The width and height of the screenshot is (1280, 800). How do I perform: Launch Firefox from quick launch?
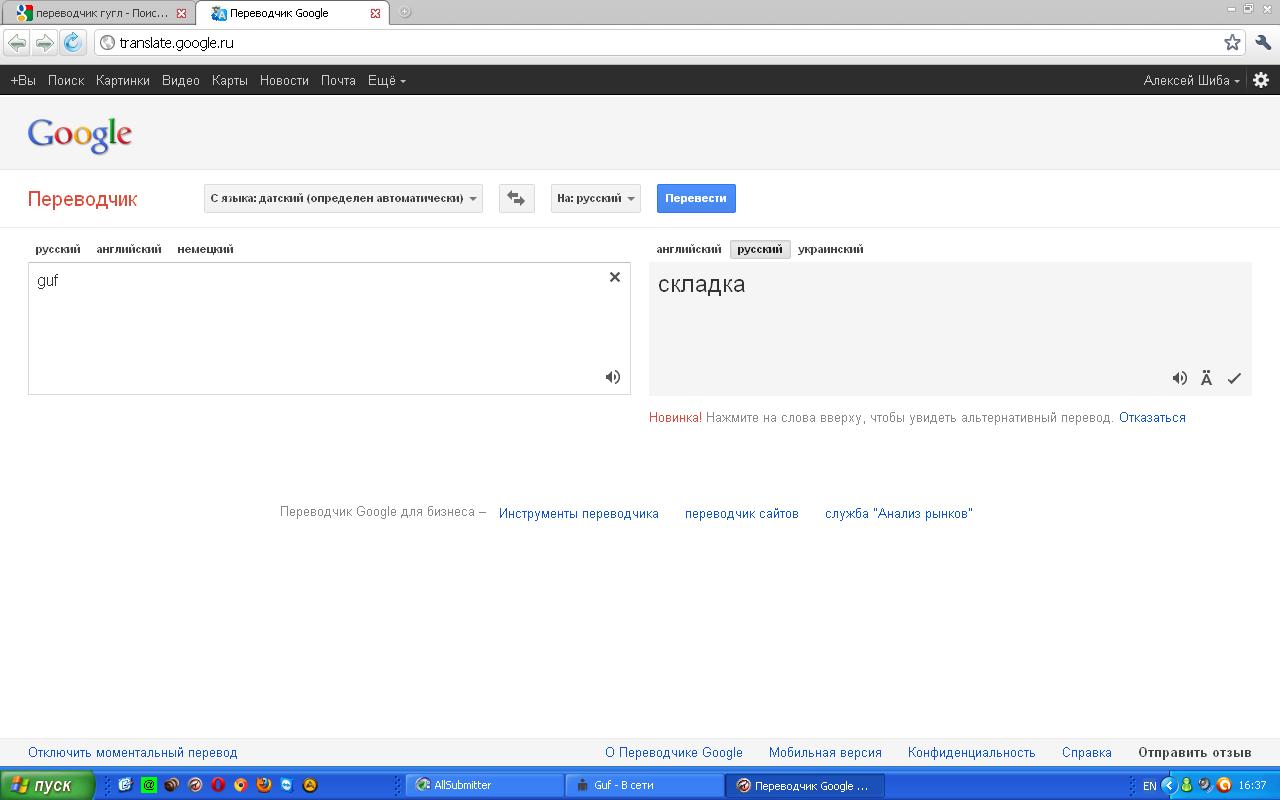(x=264, y=785)
